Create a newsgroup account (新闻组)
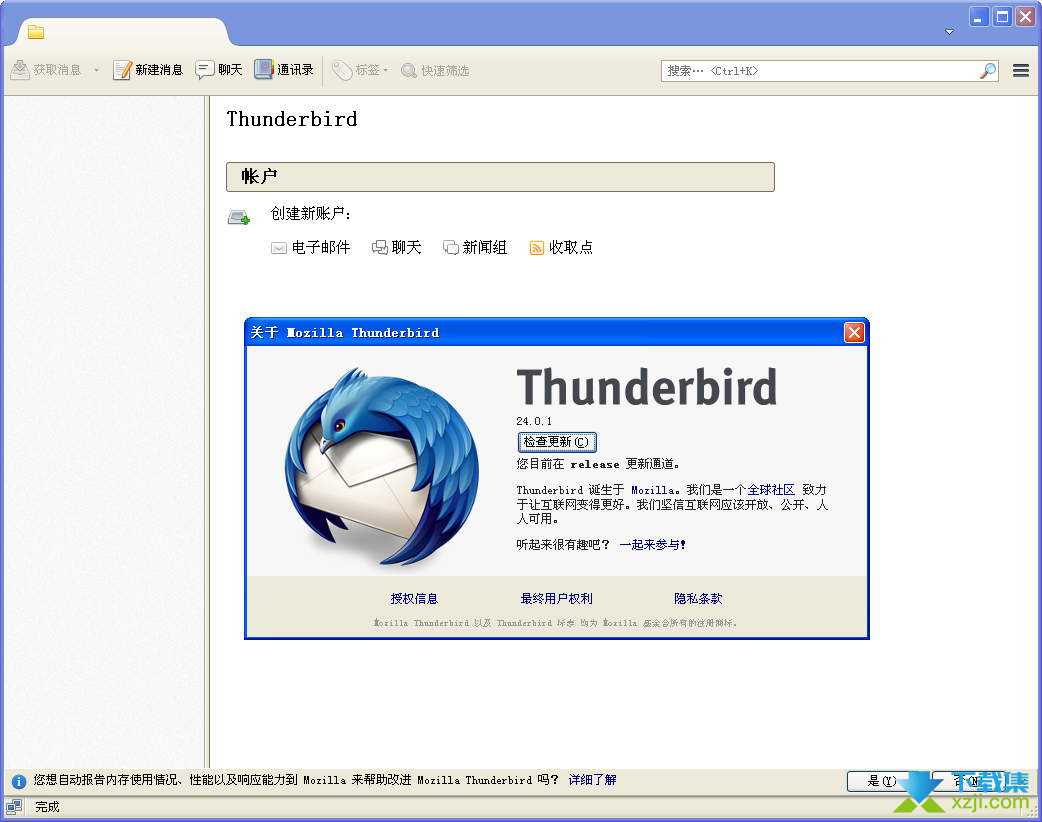The image size is (1042, 822). [475, 247]
